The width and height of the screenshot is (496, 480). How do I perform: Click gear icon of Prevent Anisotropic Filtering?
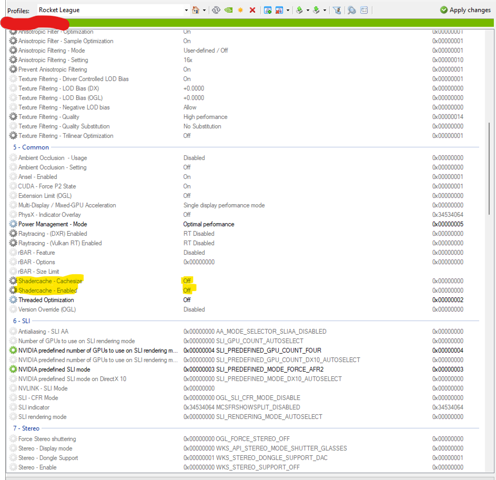tap(13, 69)
